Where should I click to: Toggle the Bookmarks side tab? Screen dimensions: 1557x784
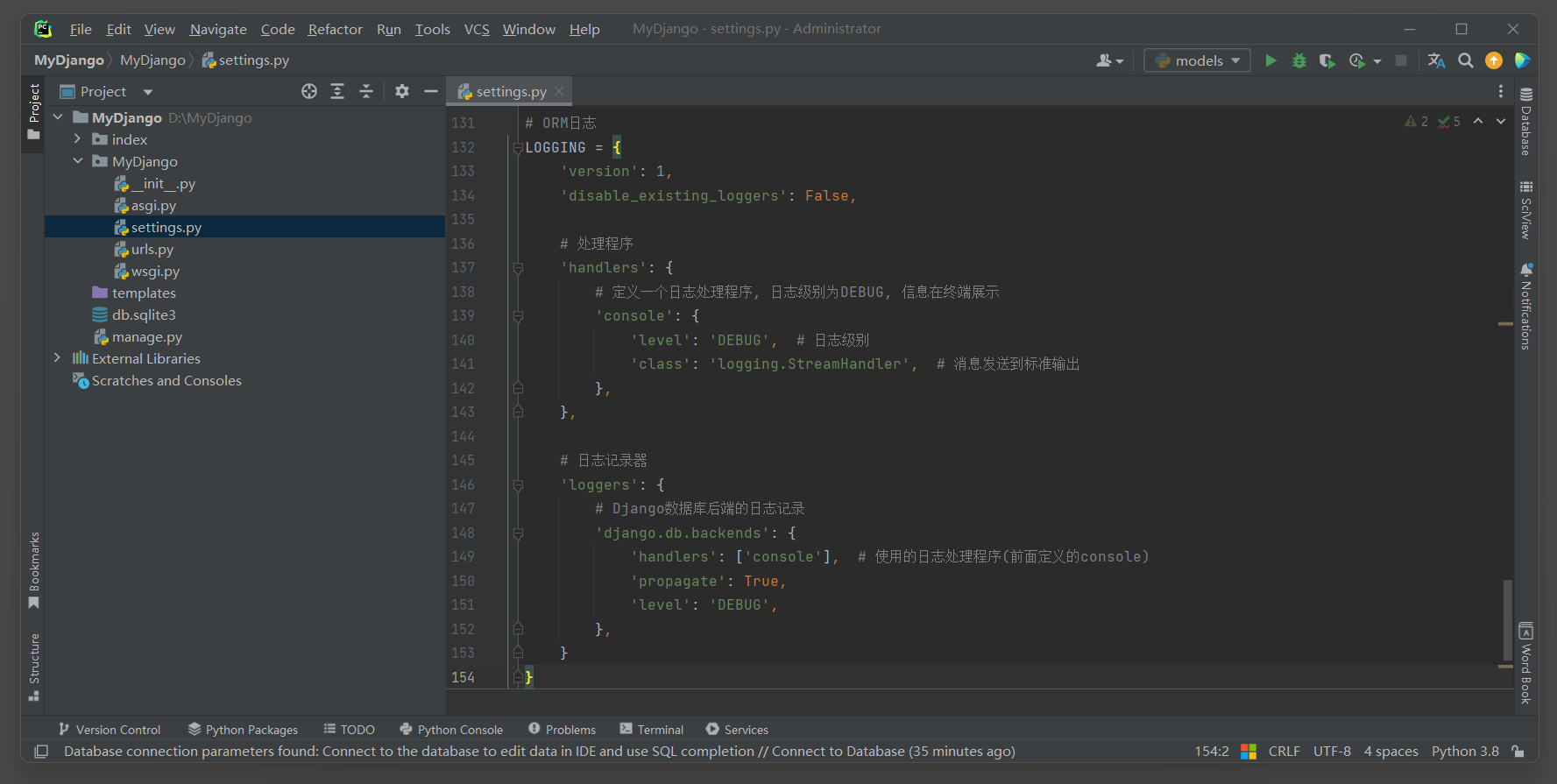(33, 570)
